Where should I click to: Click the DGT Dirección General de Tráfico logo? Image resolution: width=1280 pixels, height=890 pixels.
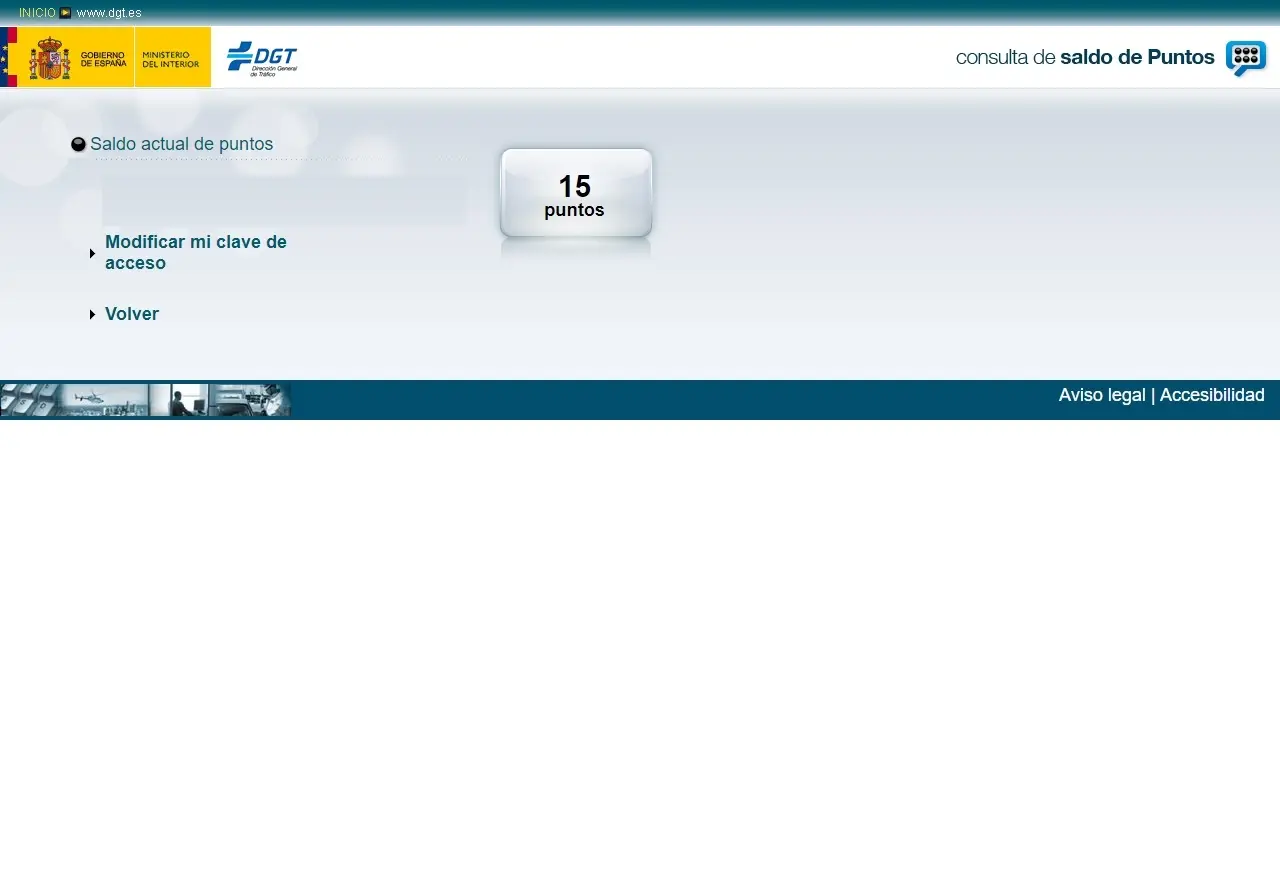coord(262,58)
